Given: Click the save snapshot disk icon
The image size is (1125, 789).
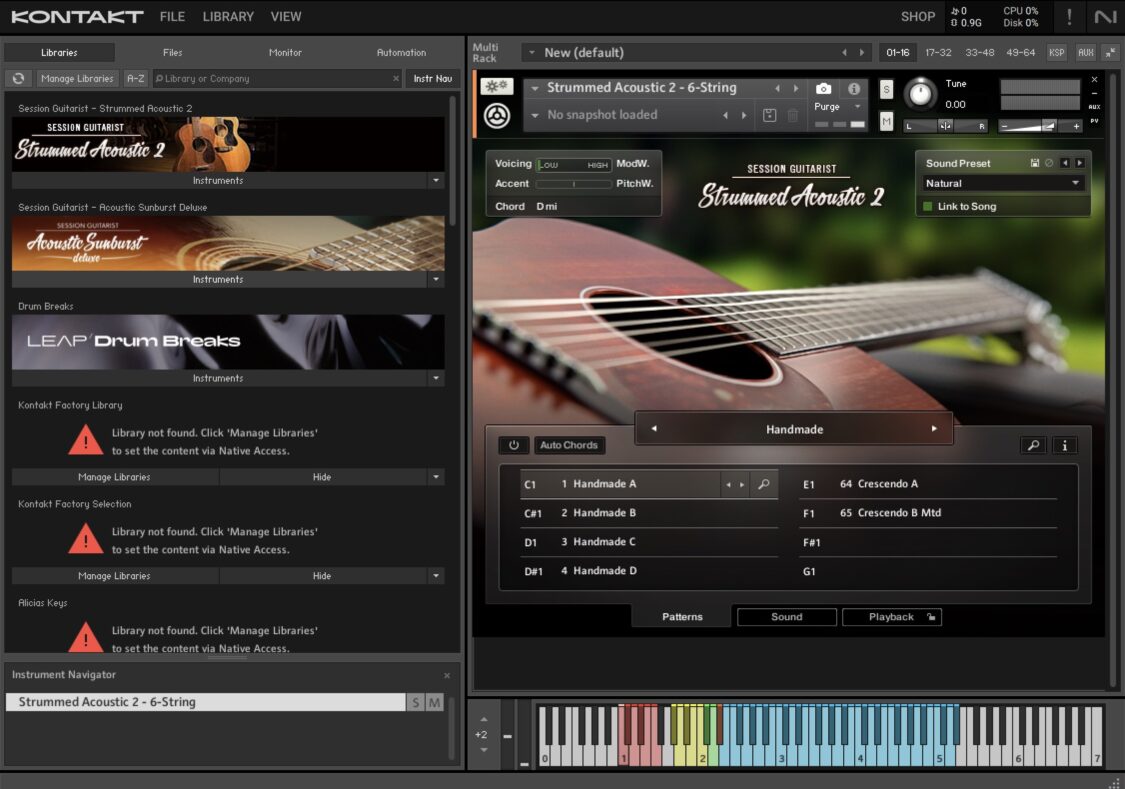Looking at the screenshot, I should pos(769,115).
